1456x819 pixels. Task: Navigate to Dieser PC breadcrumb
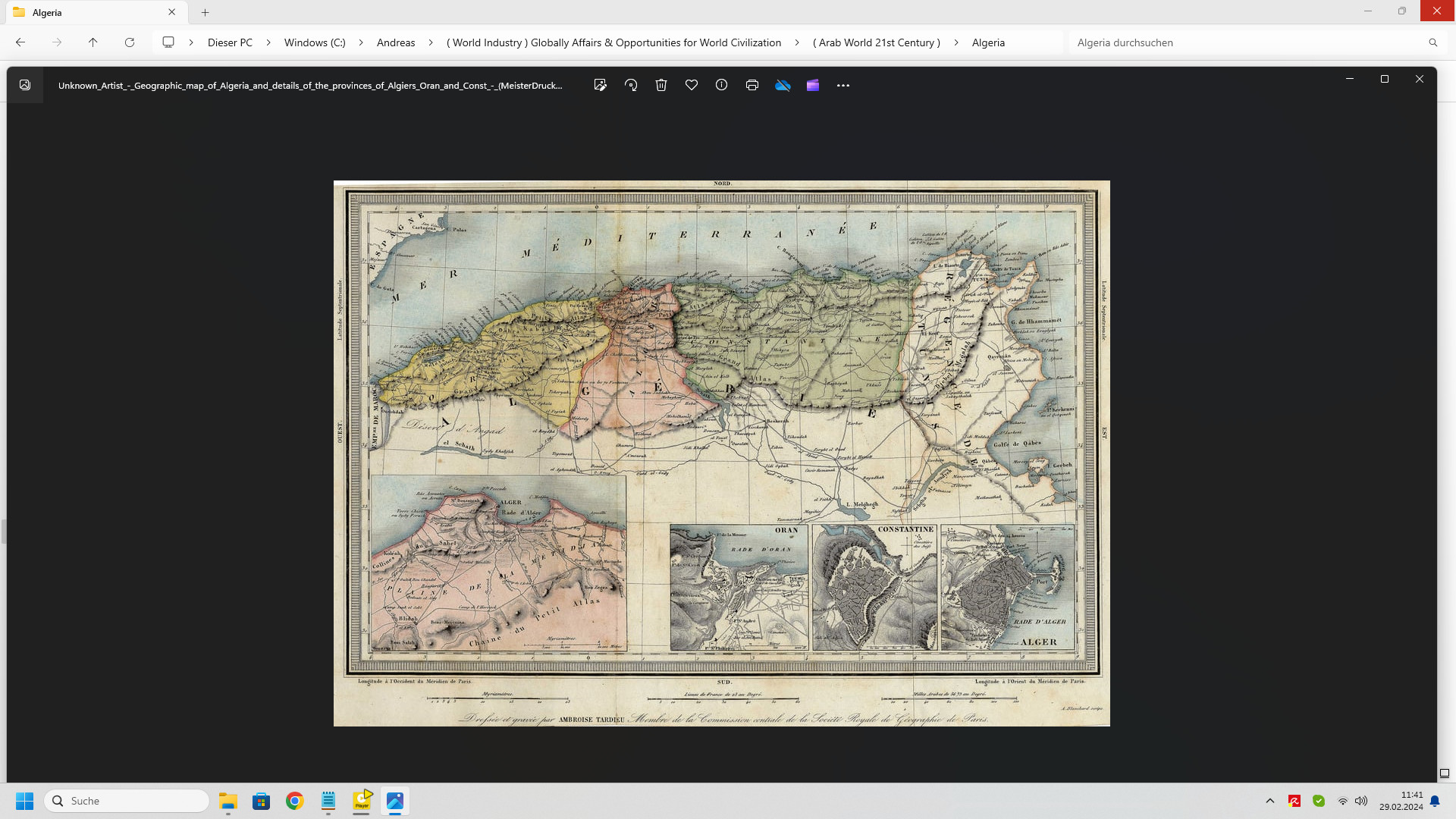[230, 42]
